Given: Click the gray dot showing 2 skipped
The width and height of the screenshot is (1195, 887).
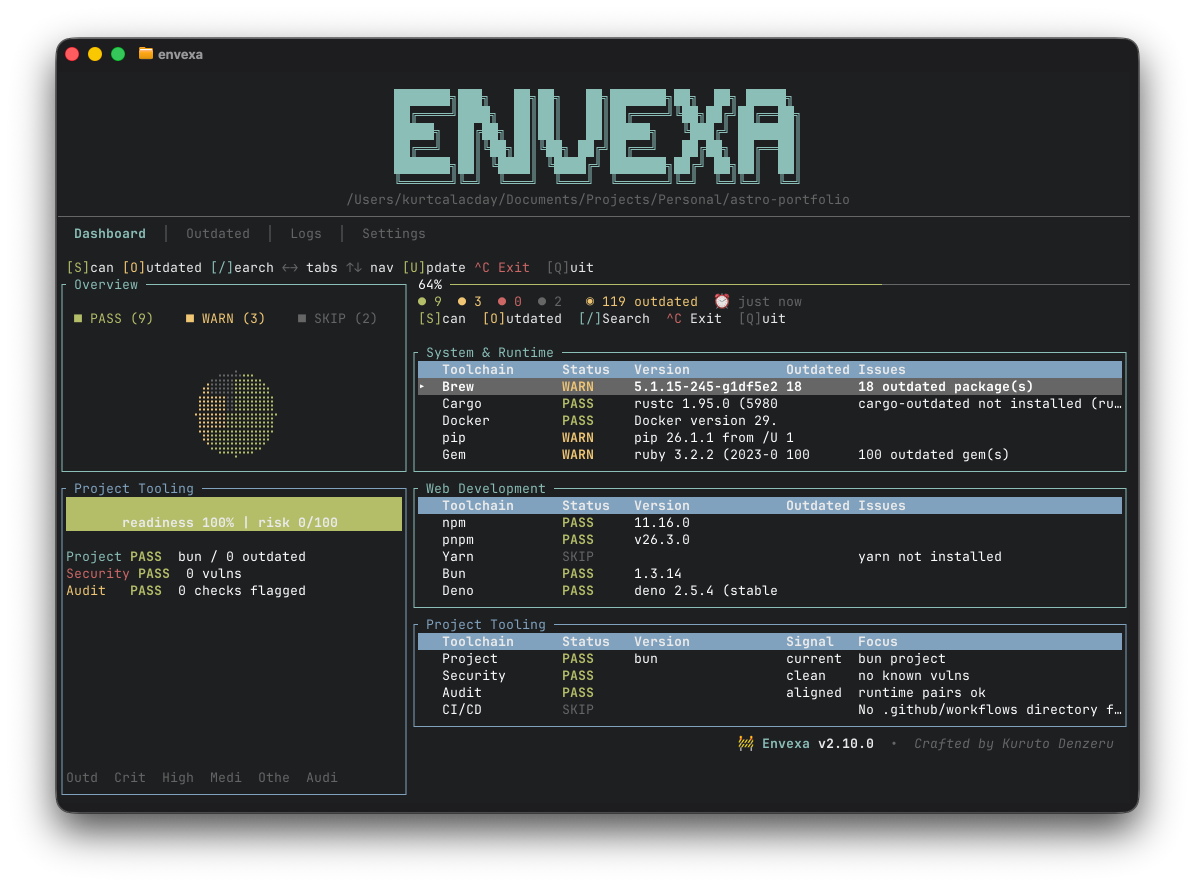Looking at the screenshot, I should pyautogui.click(x=542, y=302).
